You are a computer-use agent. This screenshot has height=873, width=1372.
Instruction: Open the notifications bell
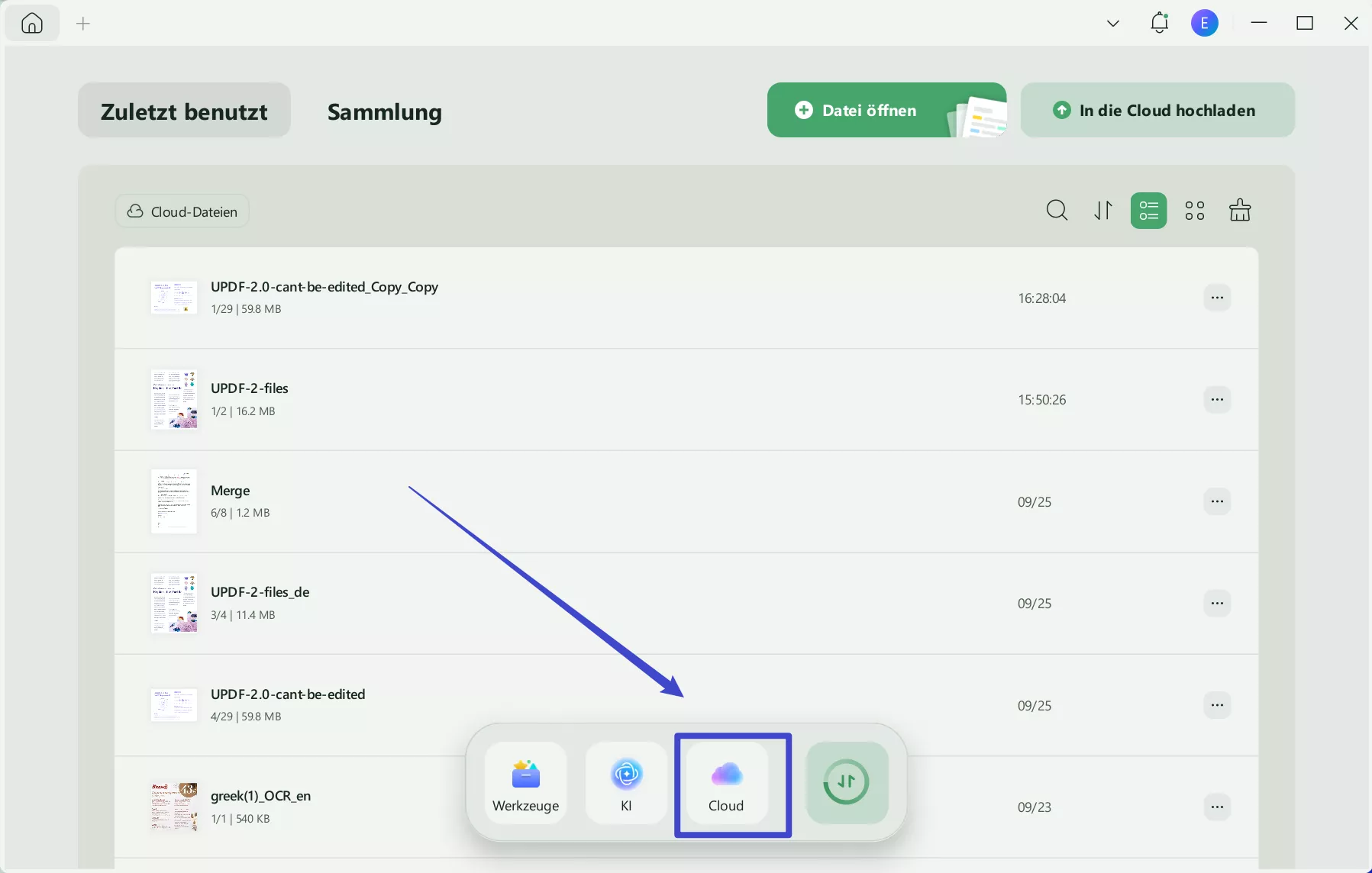[x=1159, y=23]
